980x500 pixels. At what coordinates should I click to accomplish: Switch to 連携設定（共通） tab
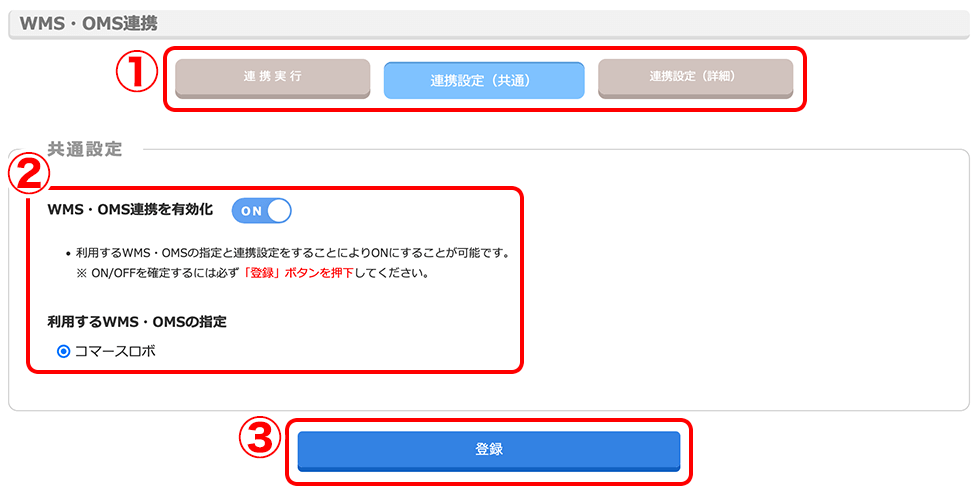(x=484, y=81)
